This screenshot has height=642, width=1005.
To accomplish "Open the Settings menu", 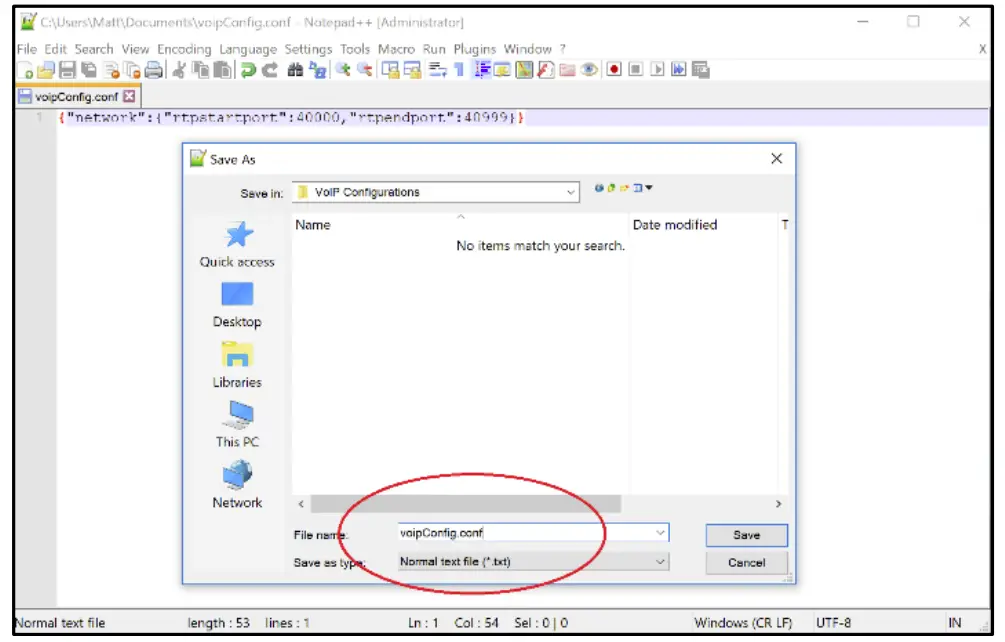I will pyautogui.click(x=308, y=49).
